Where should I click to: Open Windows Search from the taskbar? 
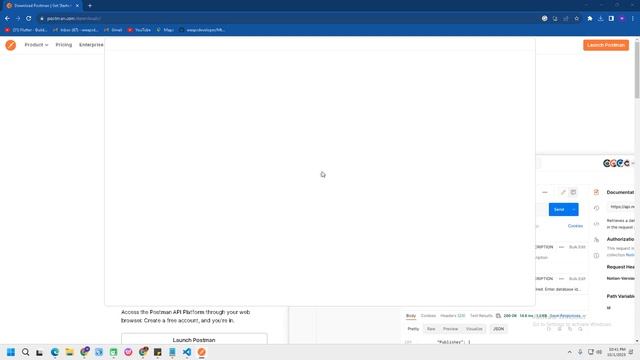coord(25,352)
